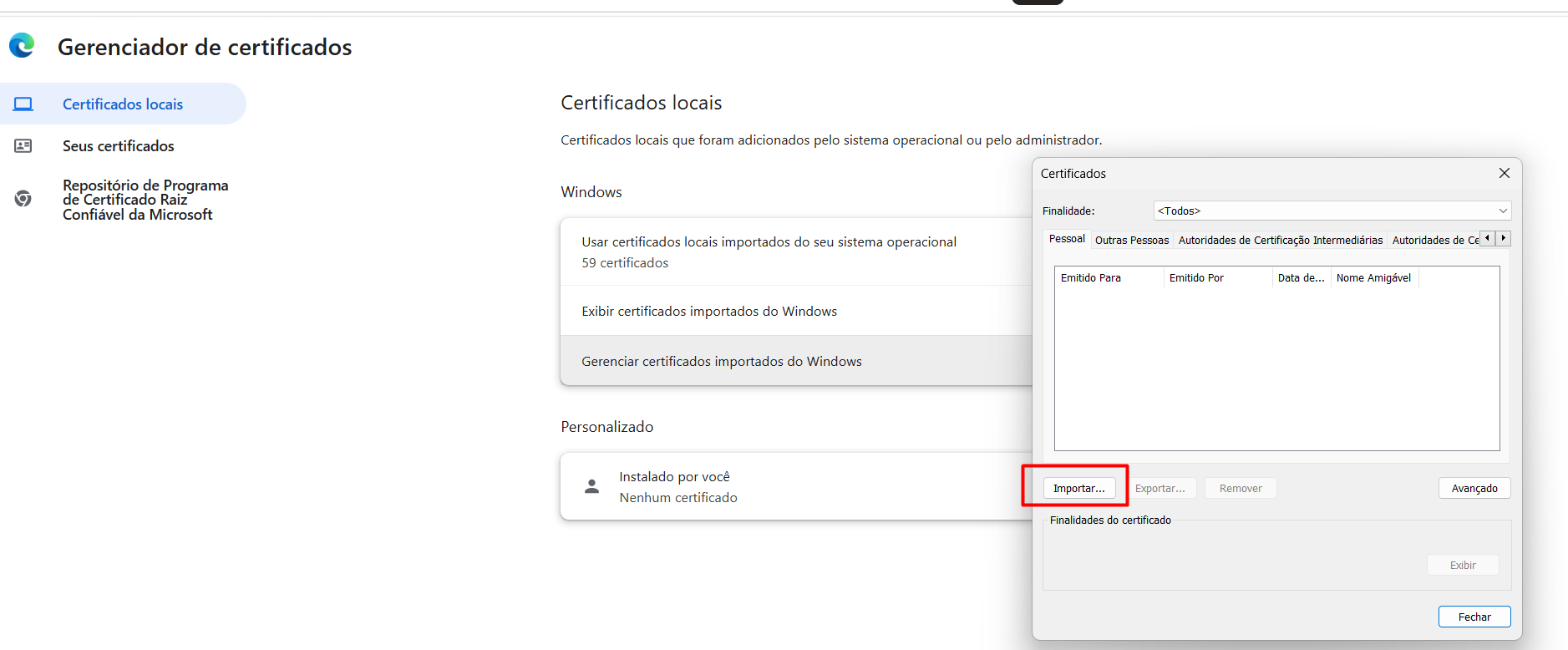Switch to the Outras Pessoas tab
The image size is (1568, 650).
click(1132, 240)
